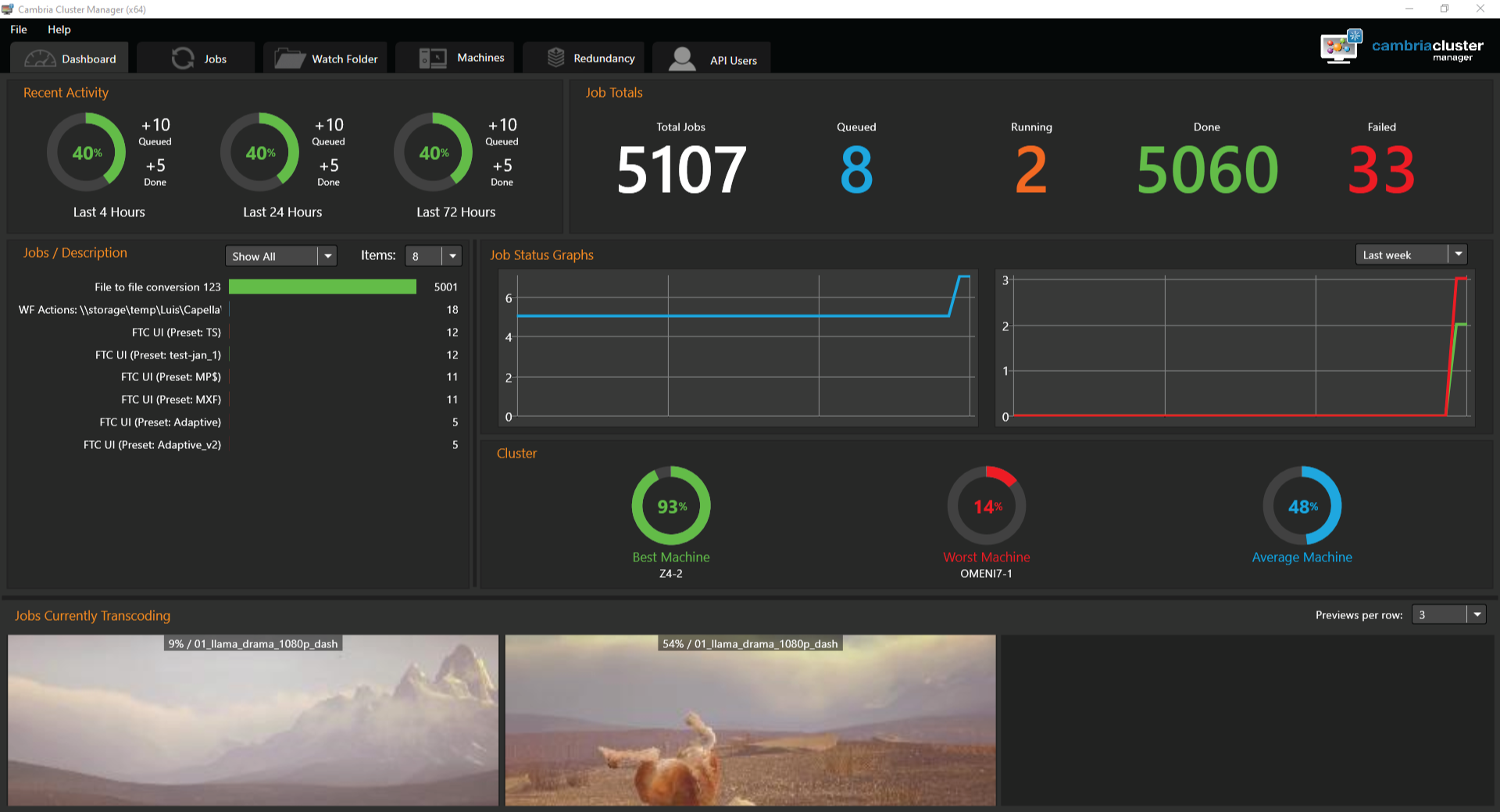Viewport: 1500px width, 812px height.
Task: Open the Redundancy tab
Action: click(584, 58)
